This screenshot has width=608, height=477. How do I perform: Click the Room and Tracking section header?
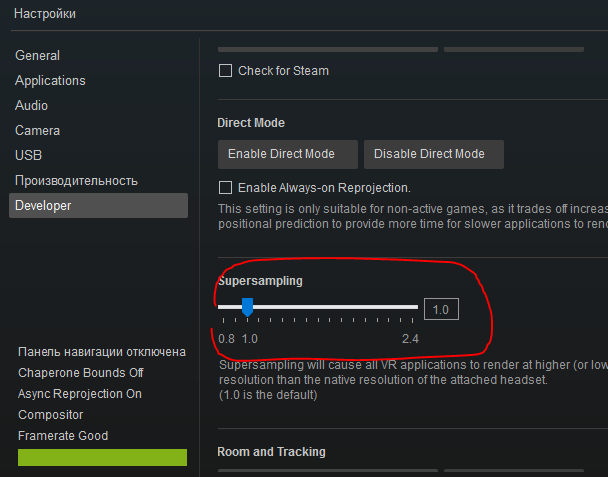click(x=271, y=452)
